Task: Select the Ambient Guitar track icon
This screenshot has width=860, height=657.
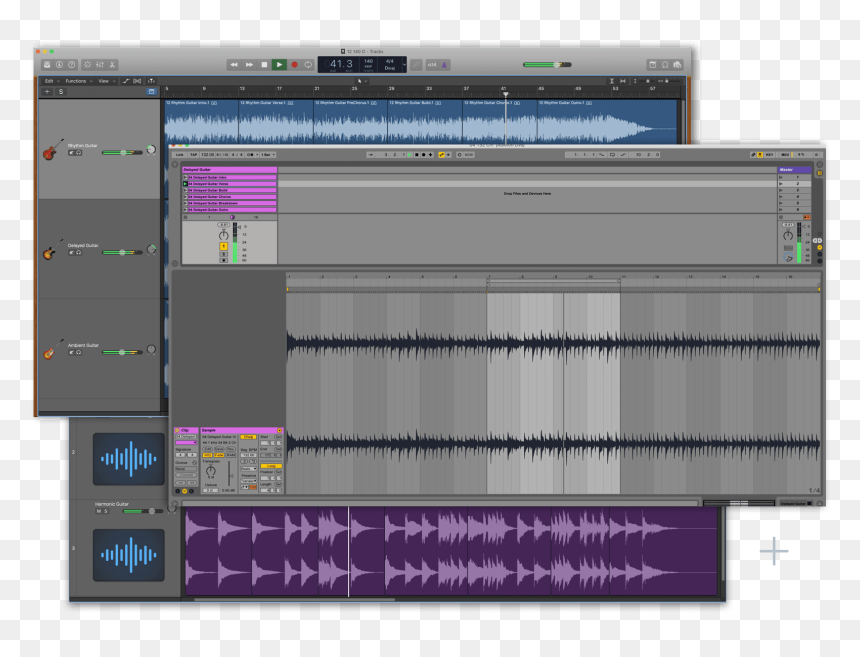Action: pos(53,349)
